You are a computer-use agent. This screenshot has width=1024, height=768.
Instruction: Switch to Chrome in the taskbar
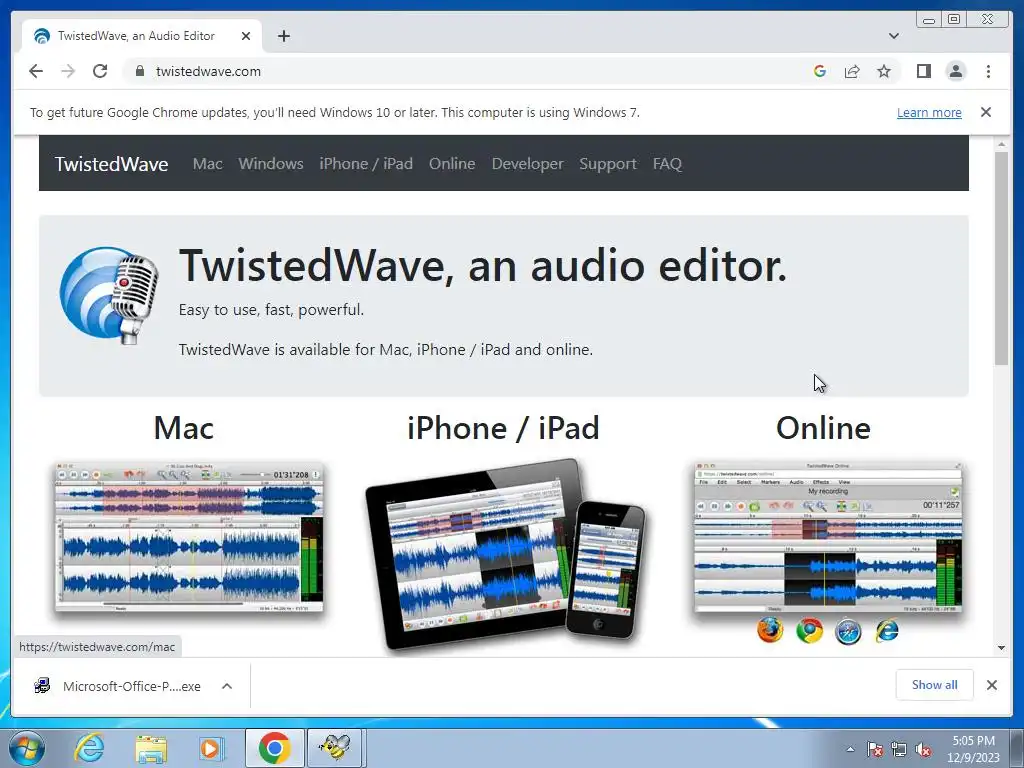[274, 748]
